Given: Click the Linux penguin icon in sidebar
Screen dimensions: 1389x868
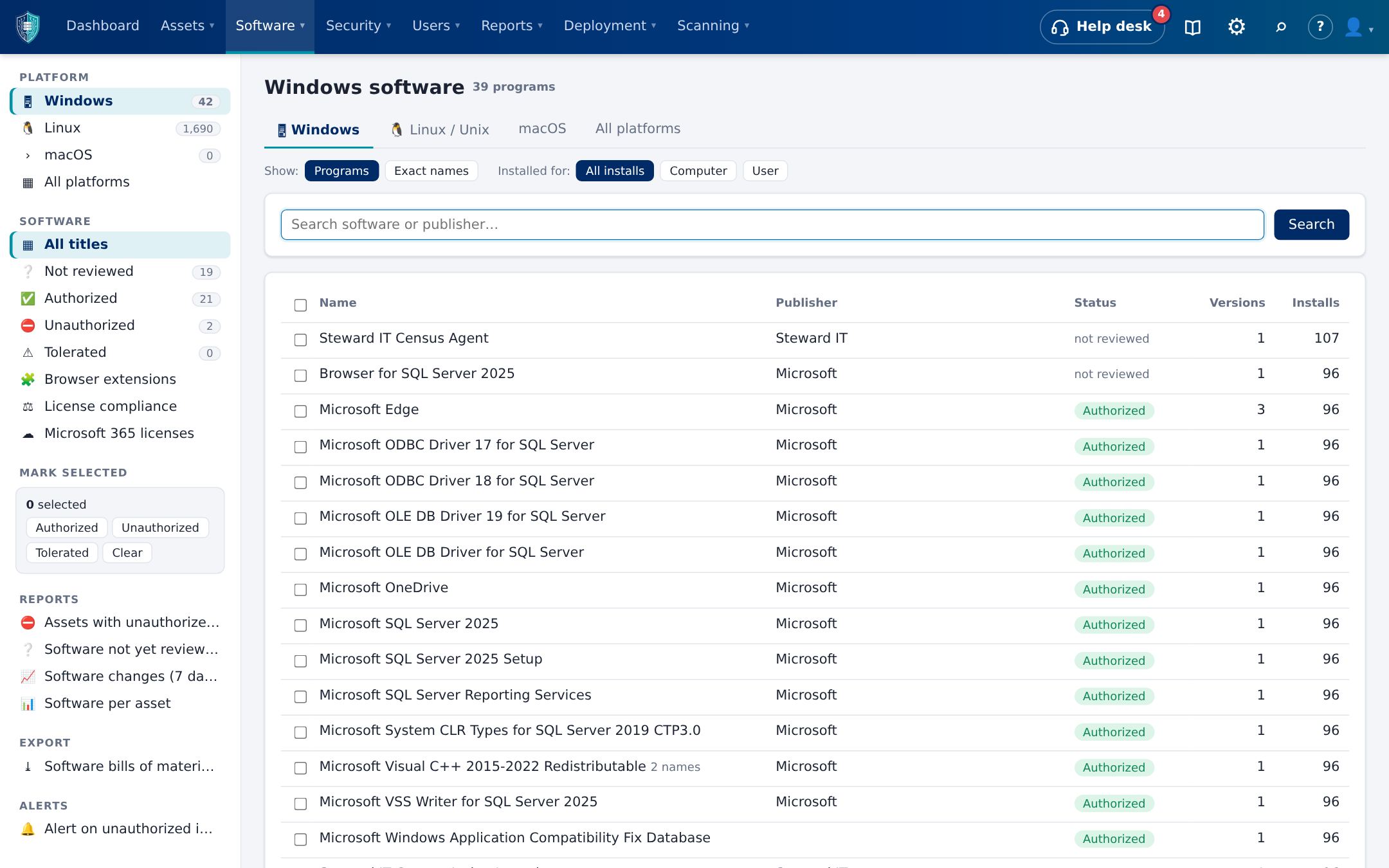Looking at the screenshot, I should tap(28, 128).
